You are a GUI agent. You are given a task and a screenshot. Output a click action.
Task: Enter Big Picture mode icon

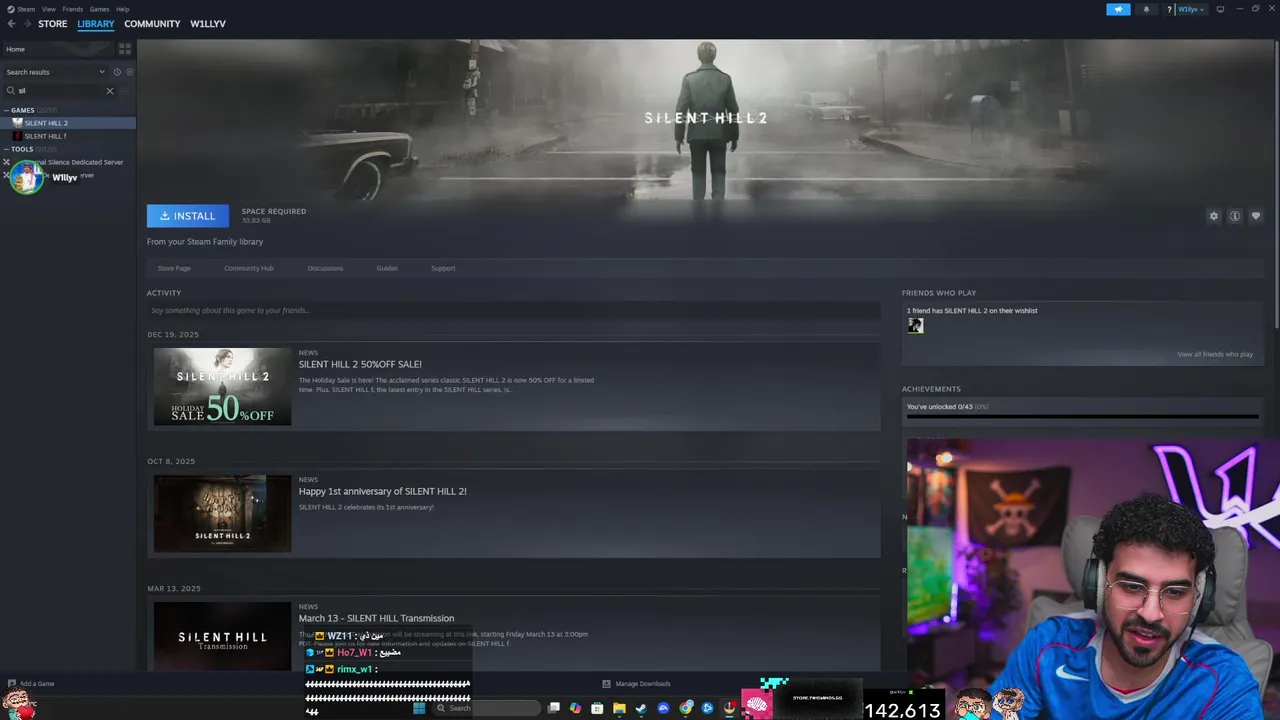click(1220, 9)
